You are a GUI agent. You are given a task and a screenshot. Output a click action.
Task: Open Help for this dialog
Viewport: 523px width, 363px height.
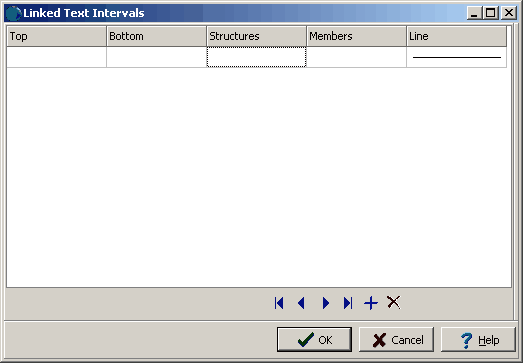coord(478,339)
